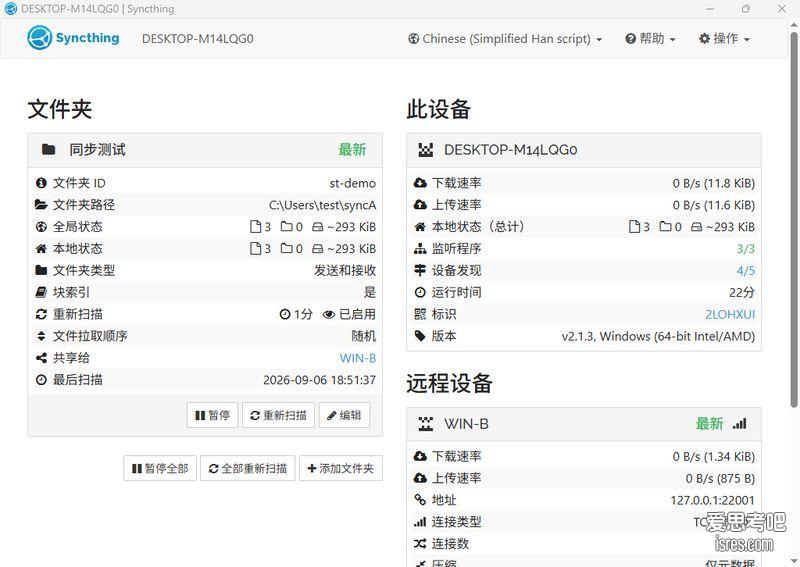Viewport: 800px width, 567px height.
Task: Click the signal strength icon on WIN-B
Action: tap(739, 424)
